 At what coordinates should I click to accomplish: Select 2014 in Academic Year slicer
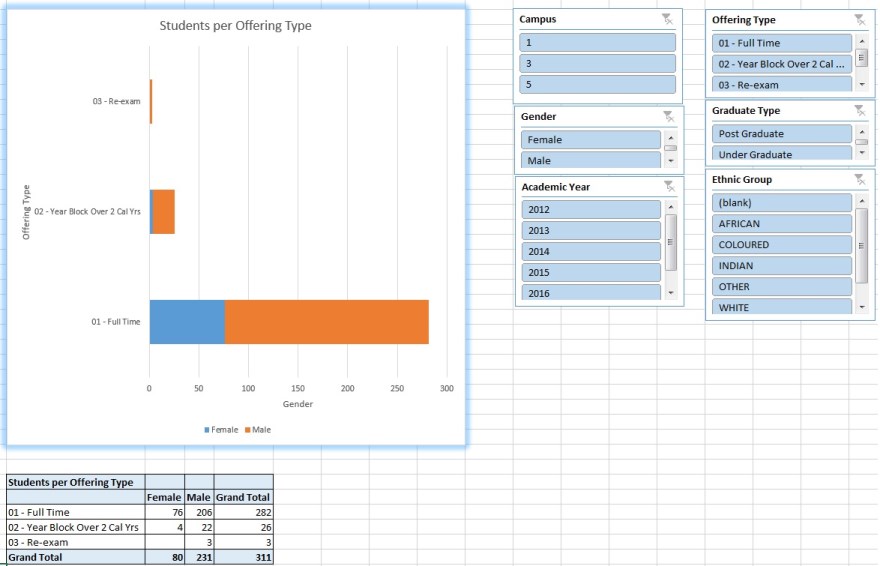tap(590, 252)
